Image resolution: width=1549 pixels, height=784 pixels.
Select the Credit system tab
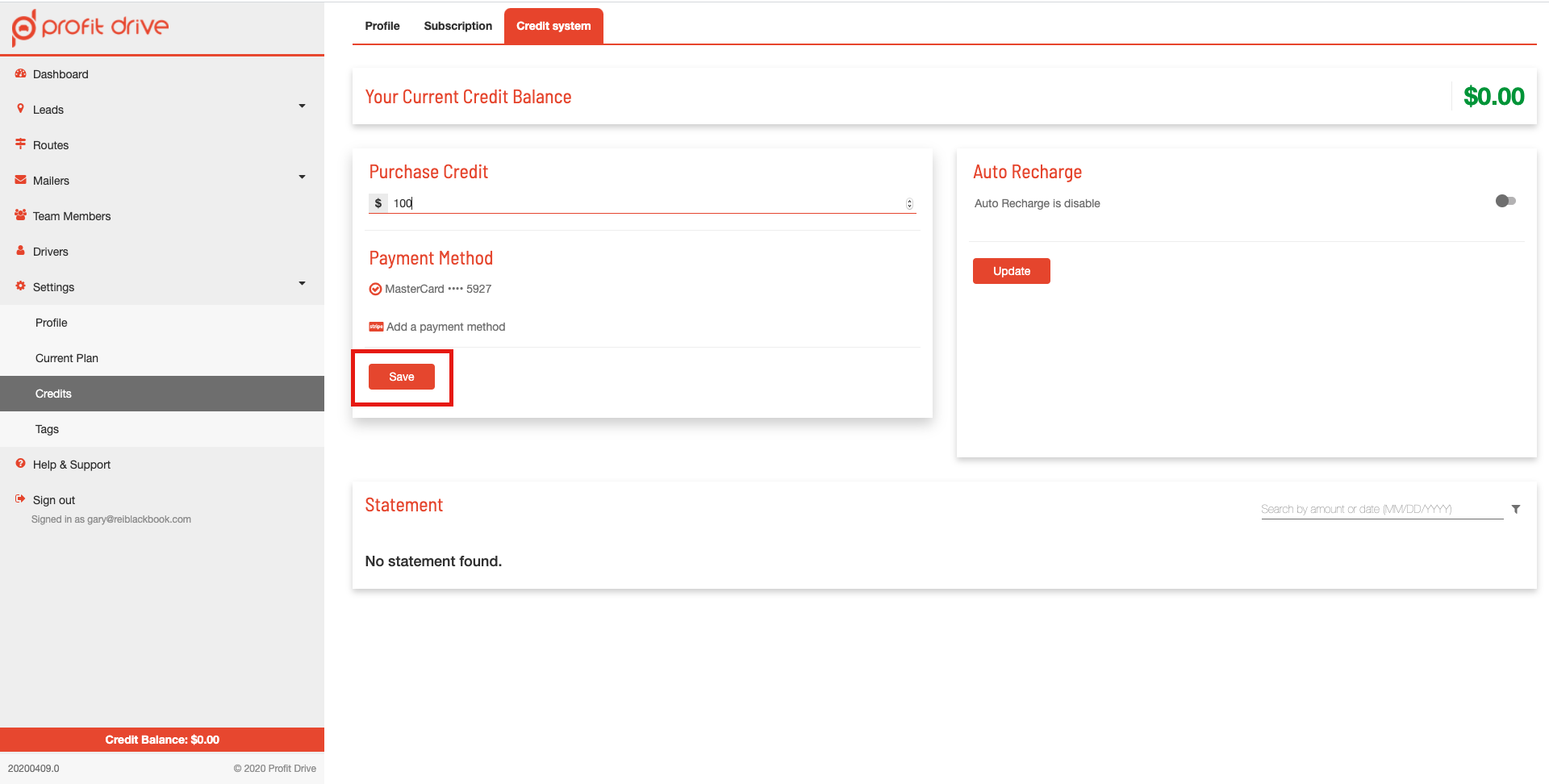point(553,26)
